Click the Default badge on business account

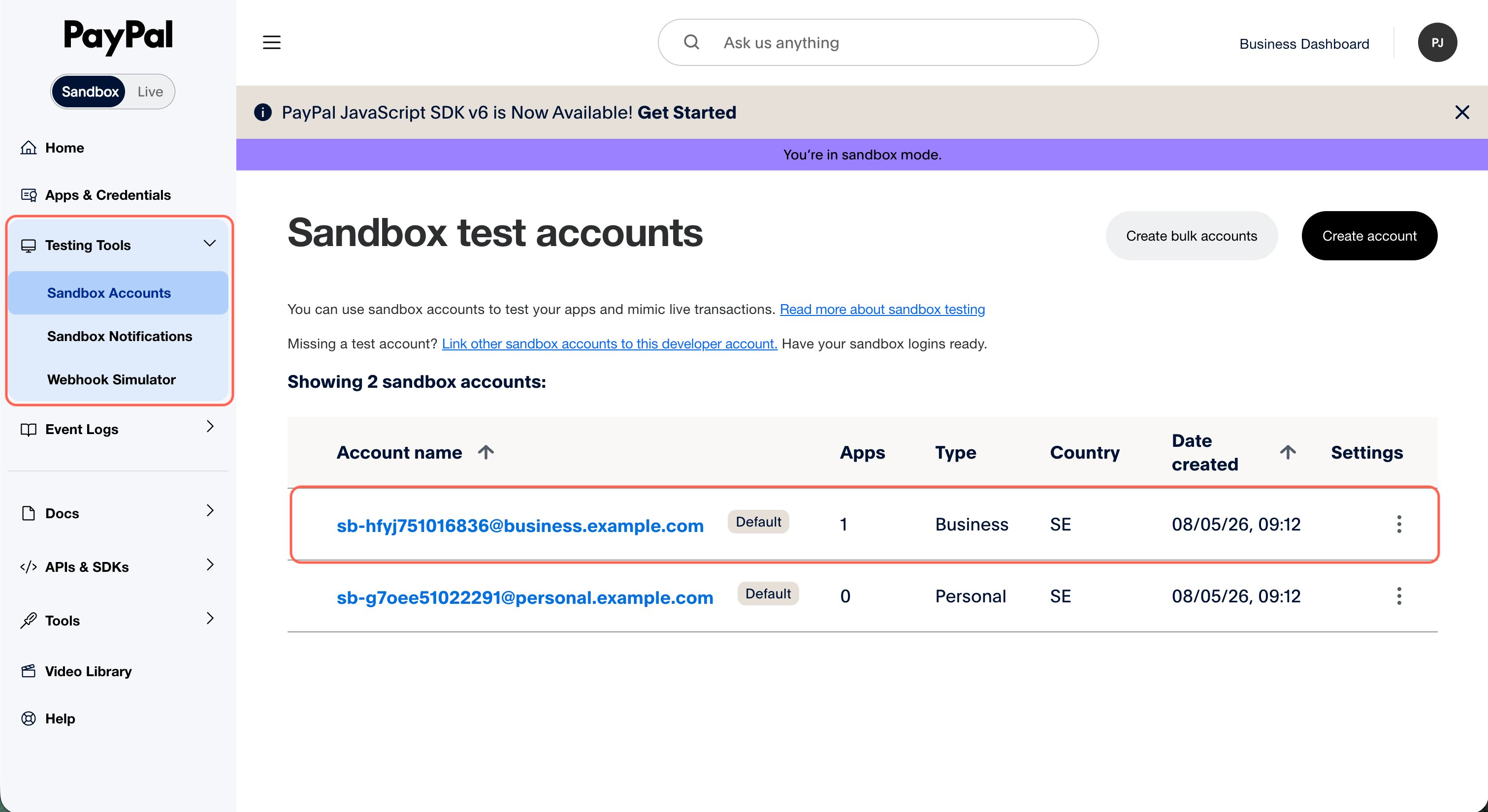pos(758,522)
